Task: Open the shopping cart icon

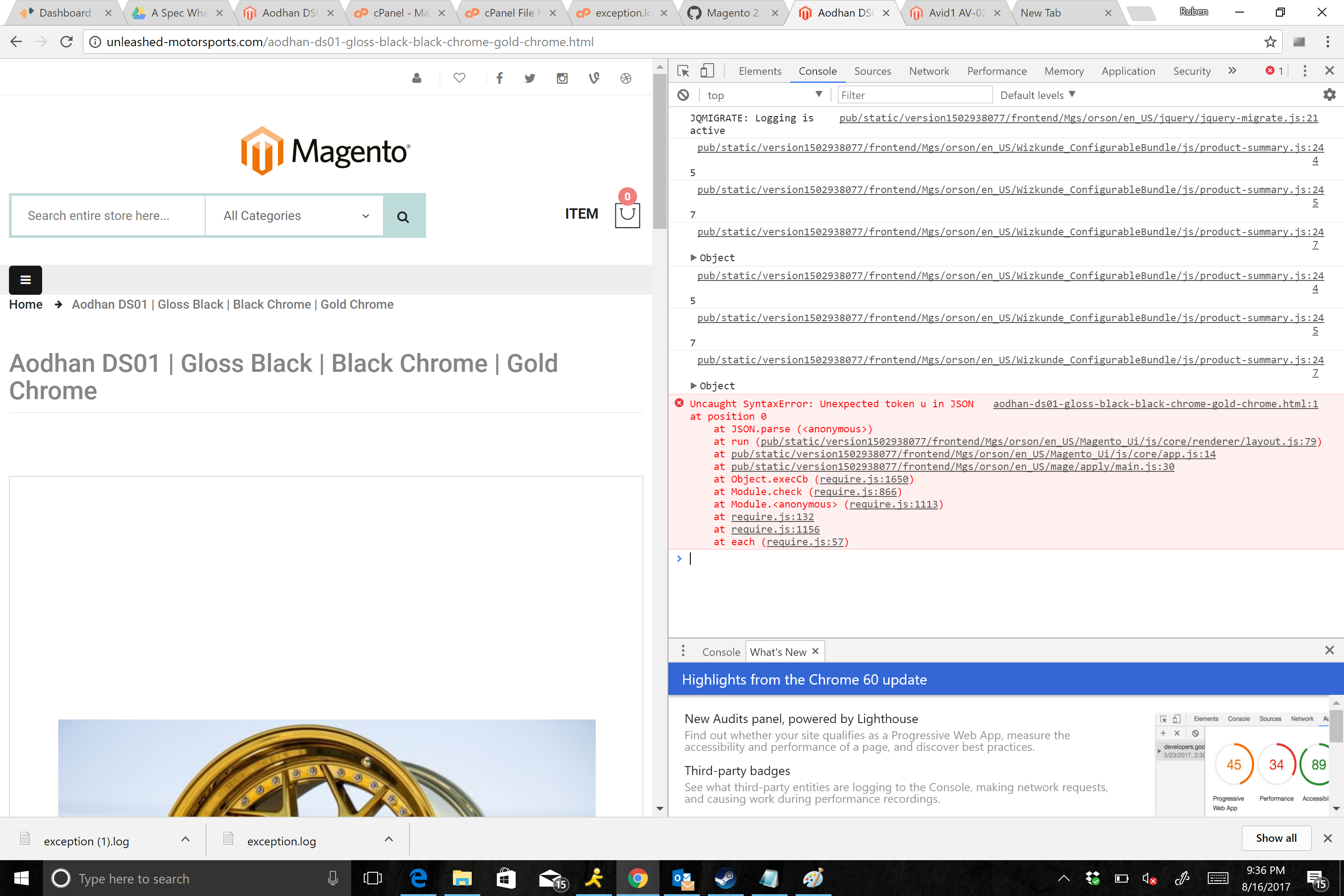Action: pos(627,215)
